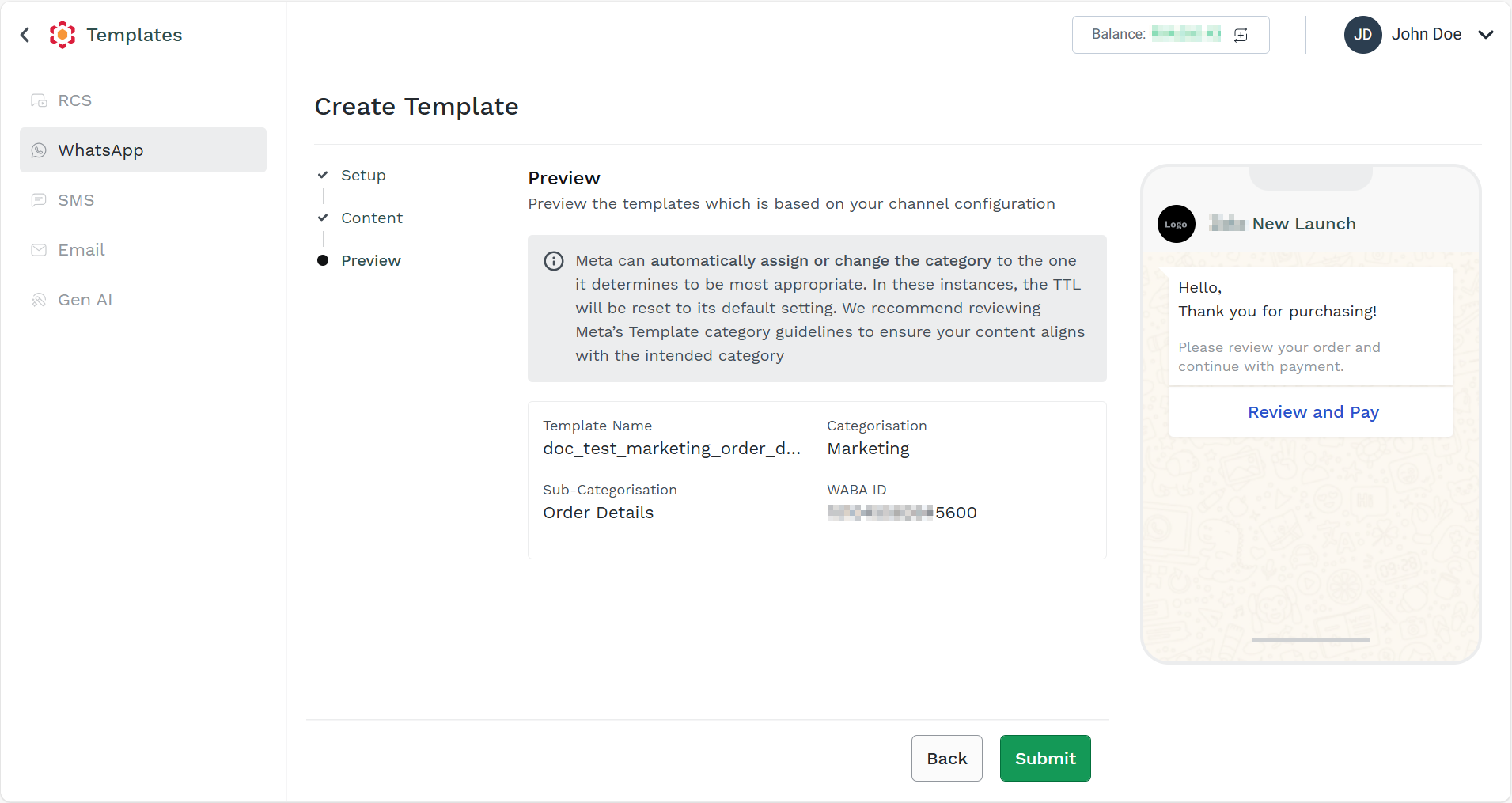Click the 'Hello,' greeting line in preview
This screenshot has height=803, width=1512.
click(1200, 288)
